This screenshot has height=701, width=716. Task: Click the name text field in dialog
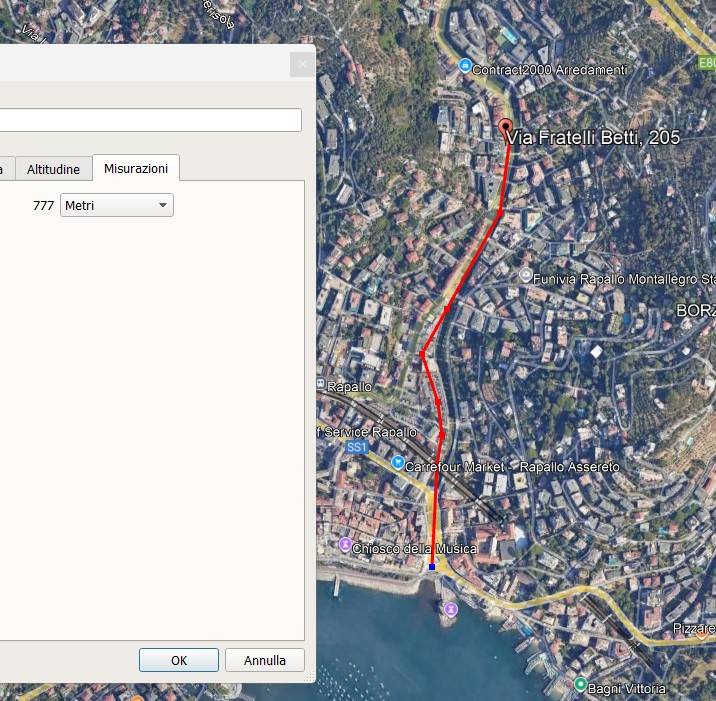pos(150,120)
